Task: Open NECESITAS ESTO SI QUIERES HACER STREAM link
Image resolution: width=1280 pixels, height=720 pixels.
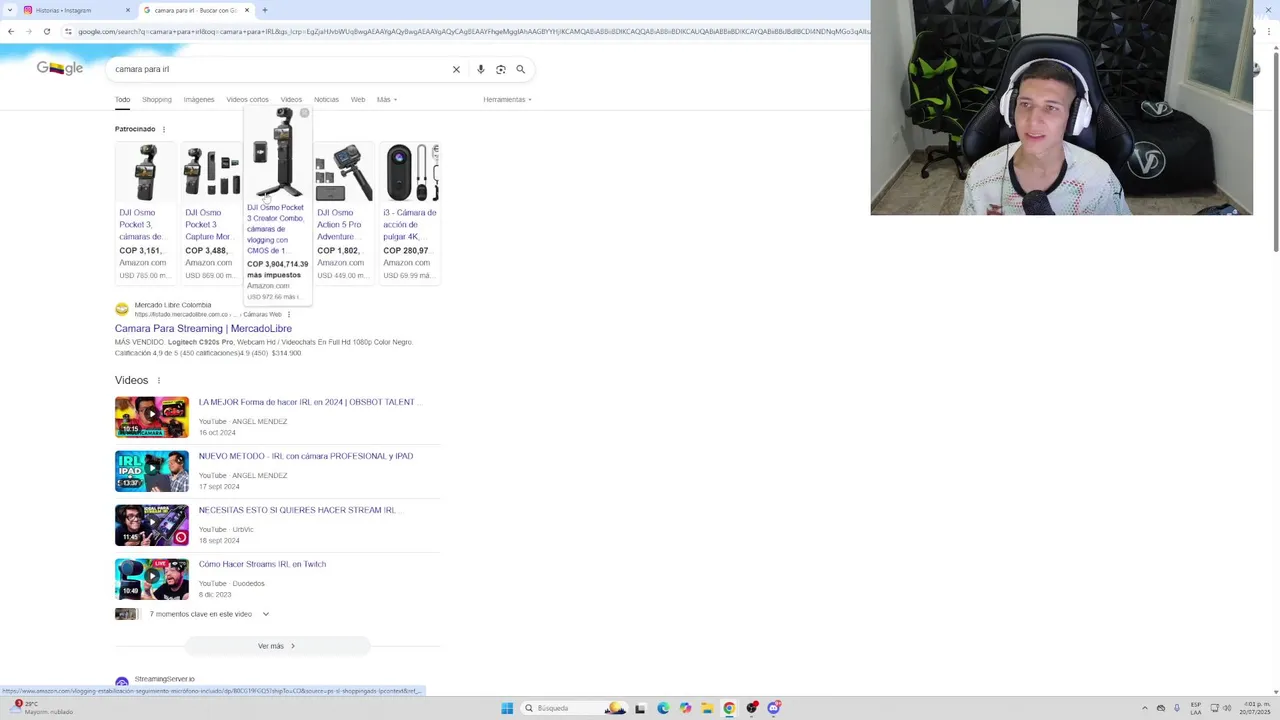Action: [x=299, y=510]
